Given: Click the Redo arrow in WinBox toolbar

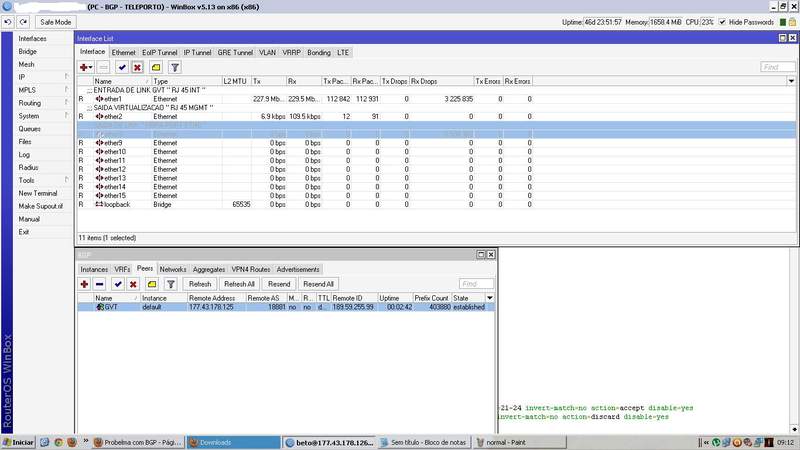Looking at the screenshot, I should (x=23, y=22).
